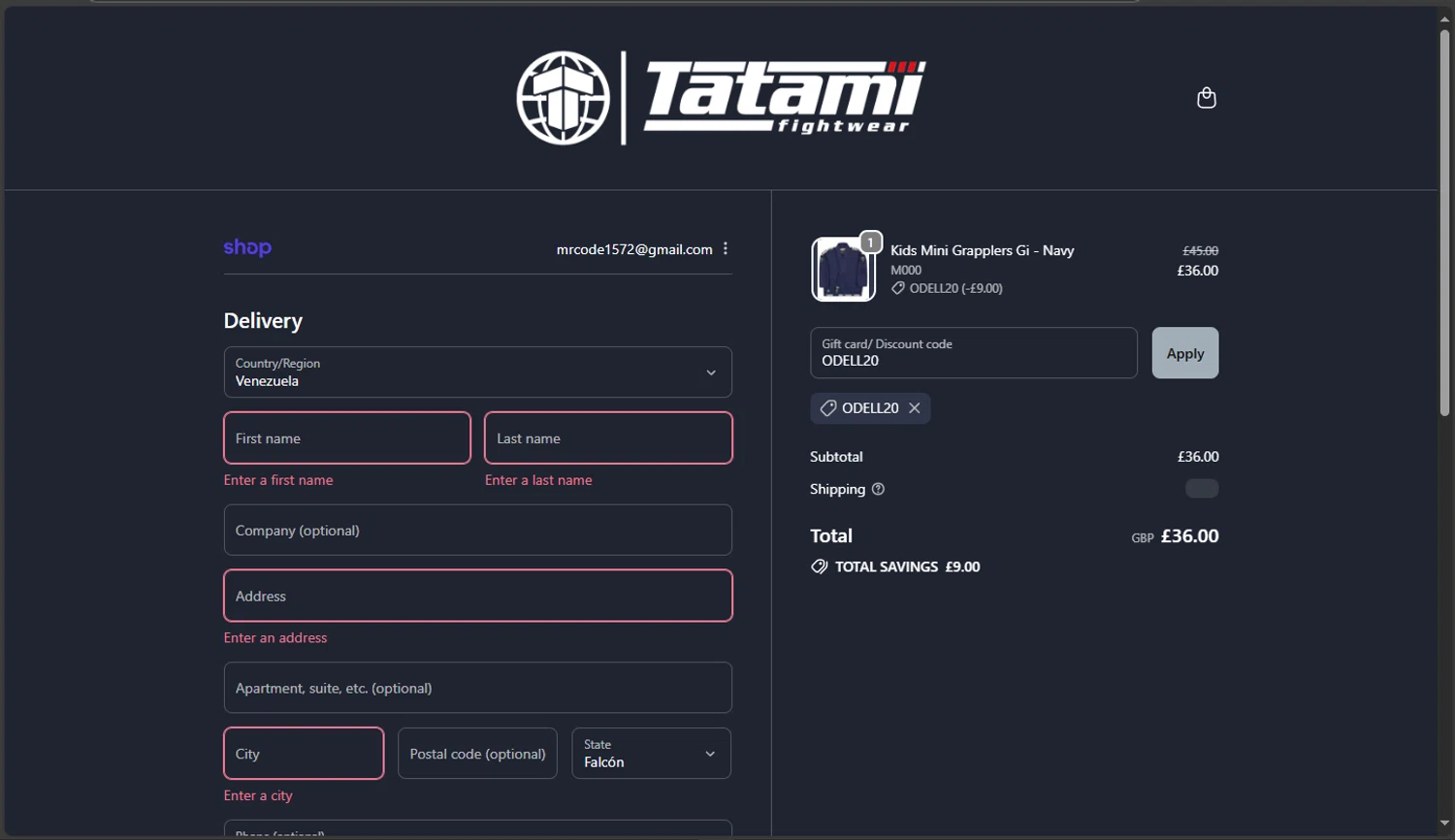Click the product name Kids Mini Grapplers Gi - Navy
This screenshot has width=1455, height=840.
coord(983,250)
